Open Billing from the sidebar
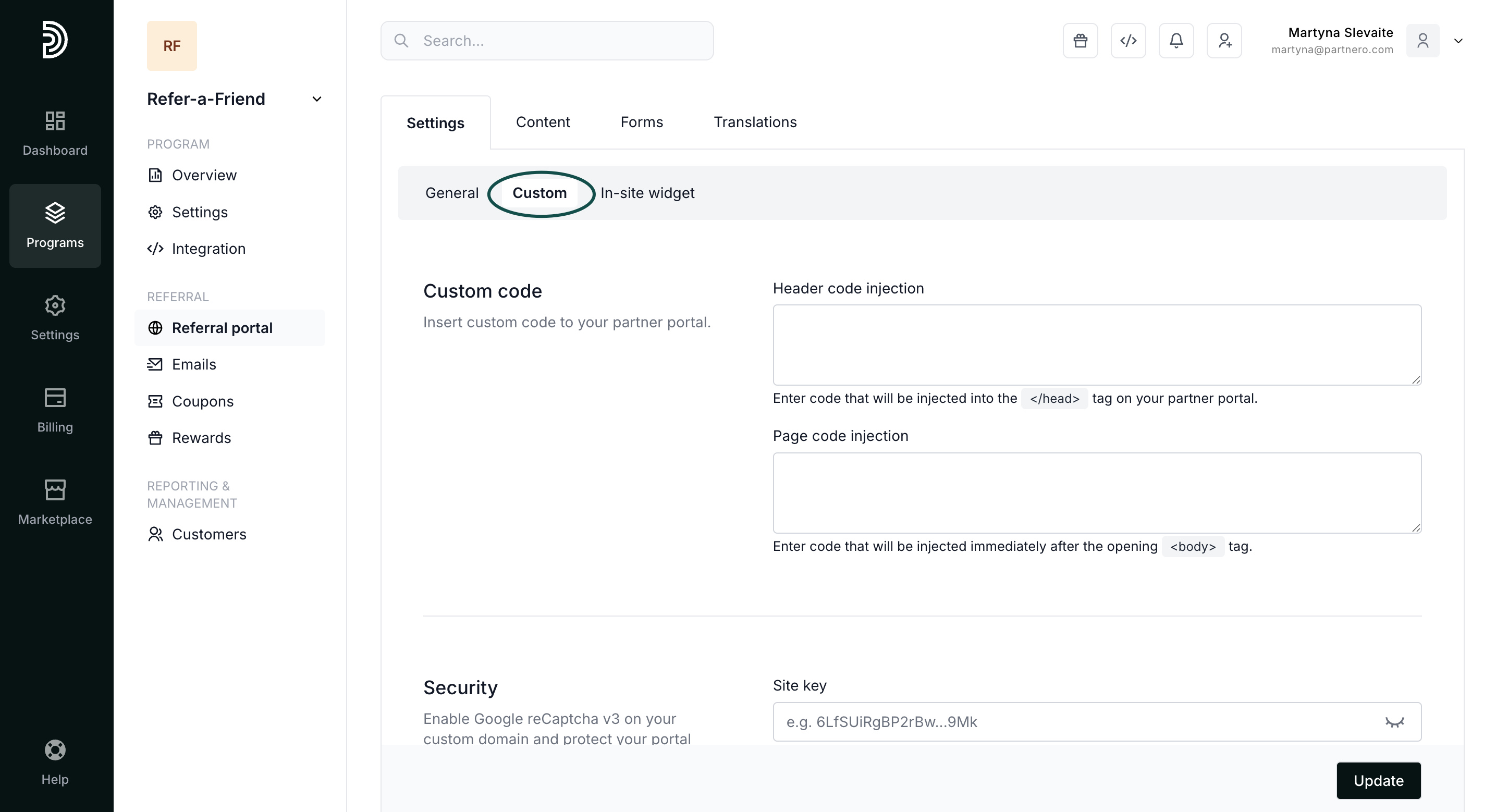Image resolution: width=1496 pixels, height=812 pixels. 55,410
